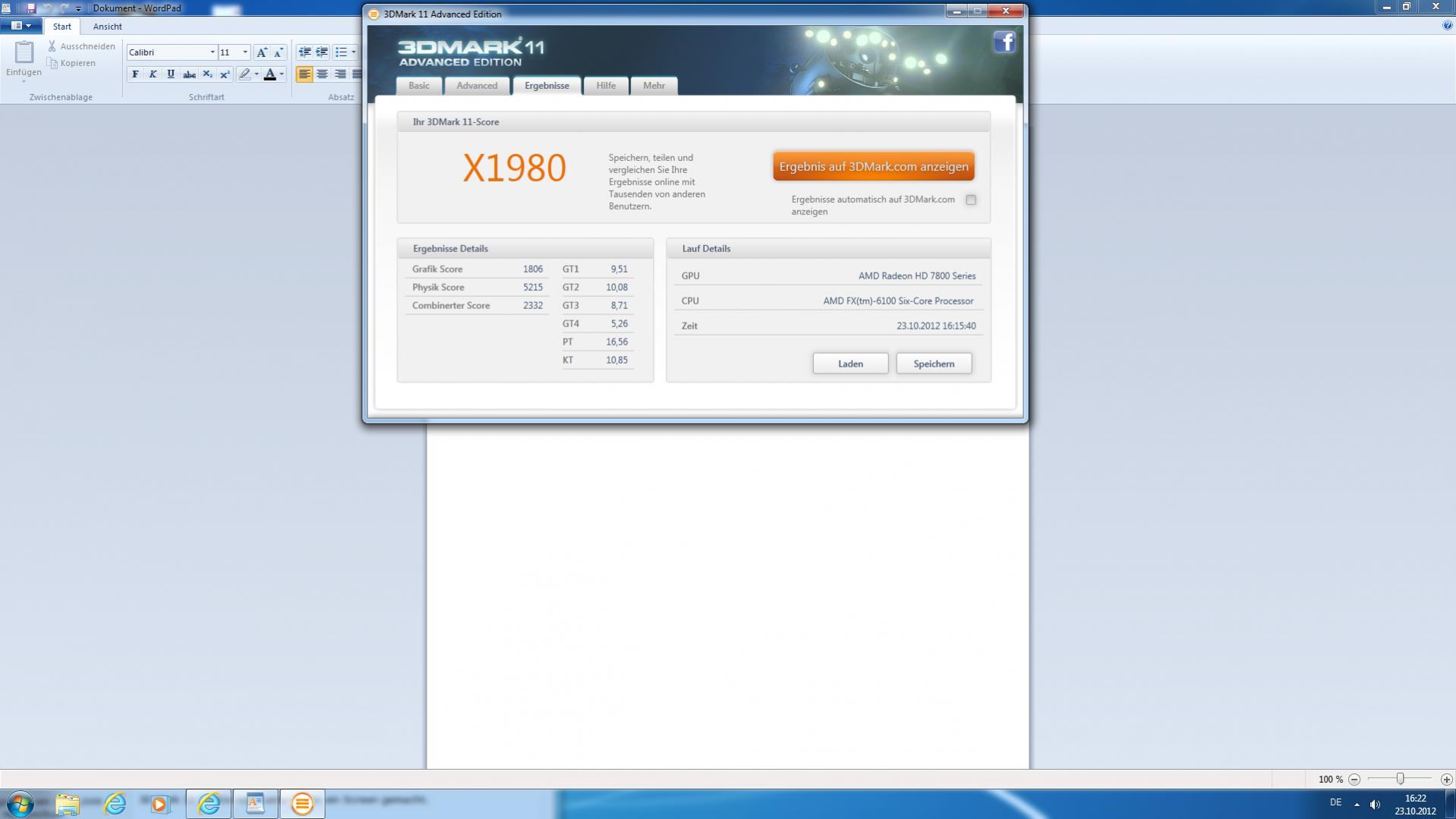Switch to WordPad taskbar button
The width and height of the screenshot is (1456, 819).
coord(255,804)
